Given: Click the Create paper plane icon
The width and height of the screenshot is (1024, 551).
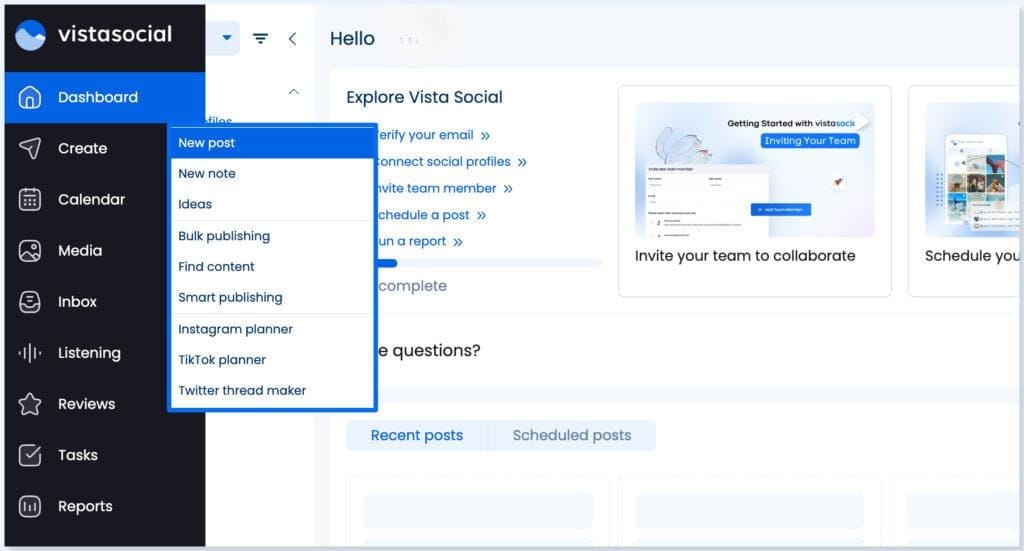Looking at the screenshot, I should (x=29, y=148).
